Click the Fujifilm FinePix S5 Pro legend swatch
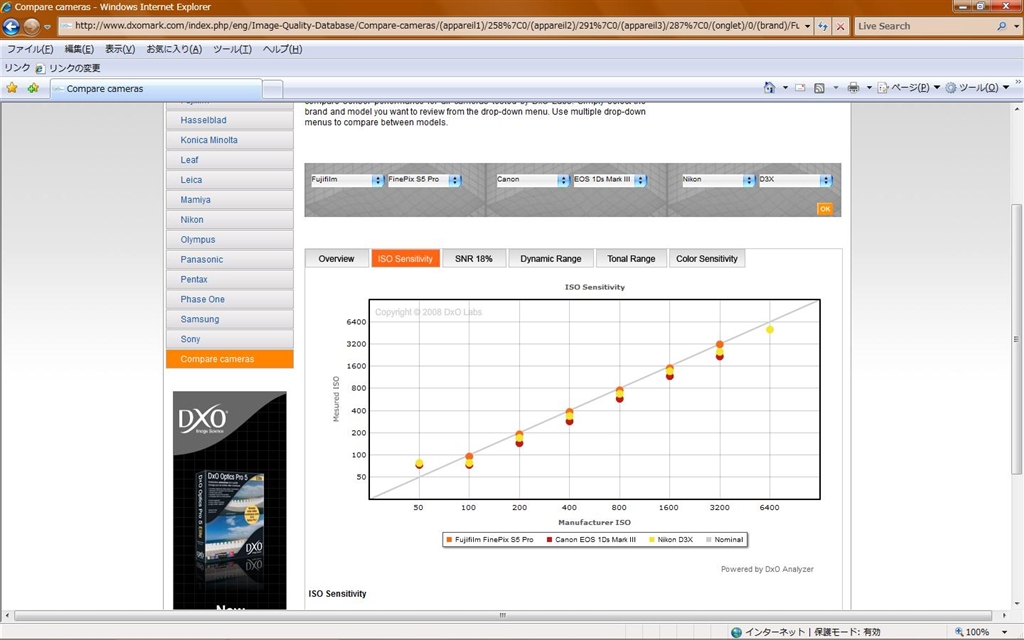Screen dimensions: 1024x640 point(449,539)
